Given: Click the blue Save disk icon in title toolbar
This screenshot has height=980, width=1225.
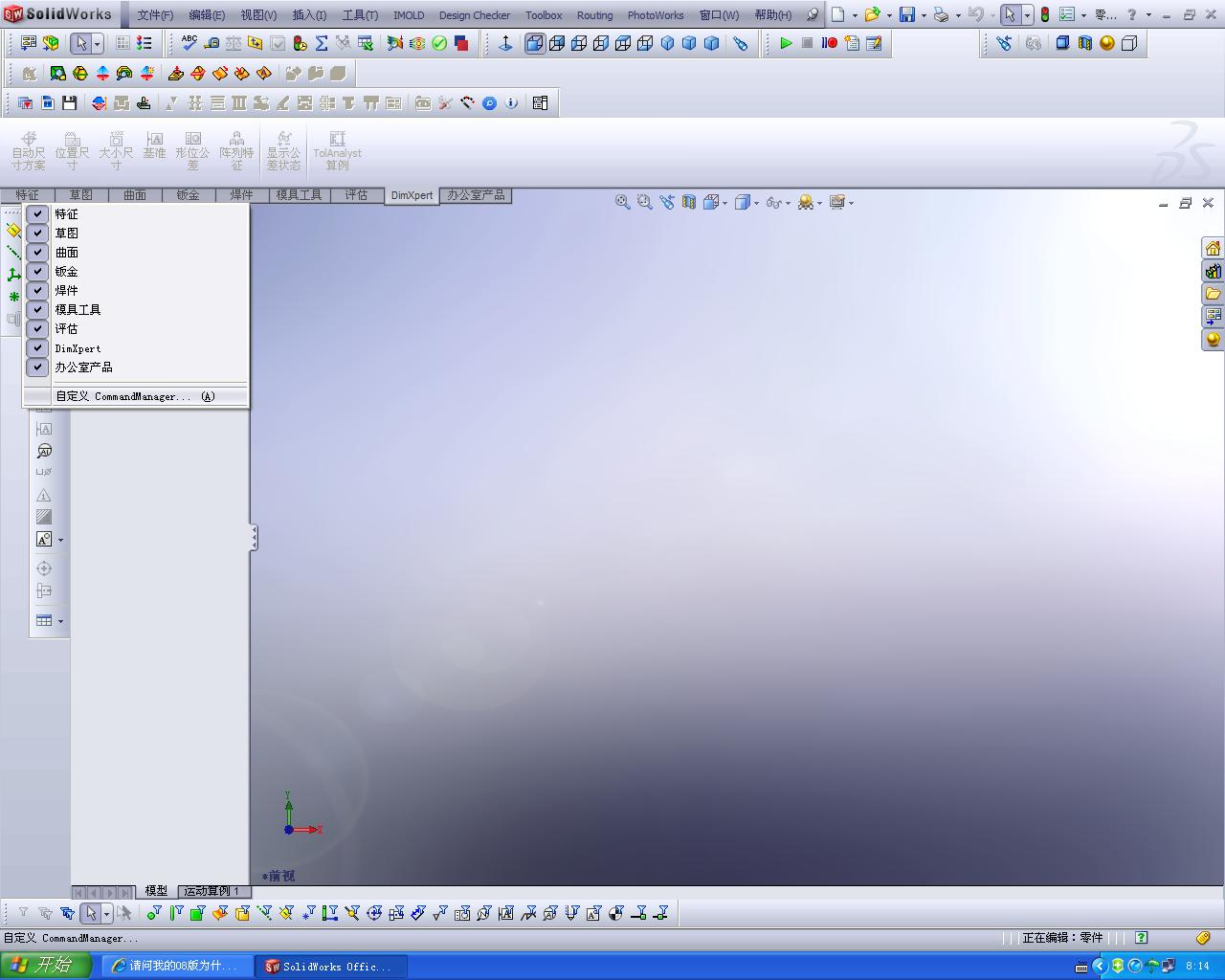Looking at the screenshot, I should [906, 14].
